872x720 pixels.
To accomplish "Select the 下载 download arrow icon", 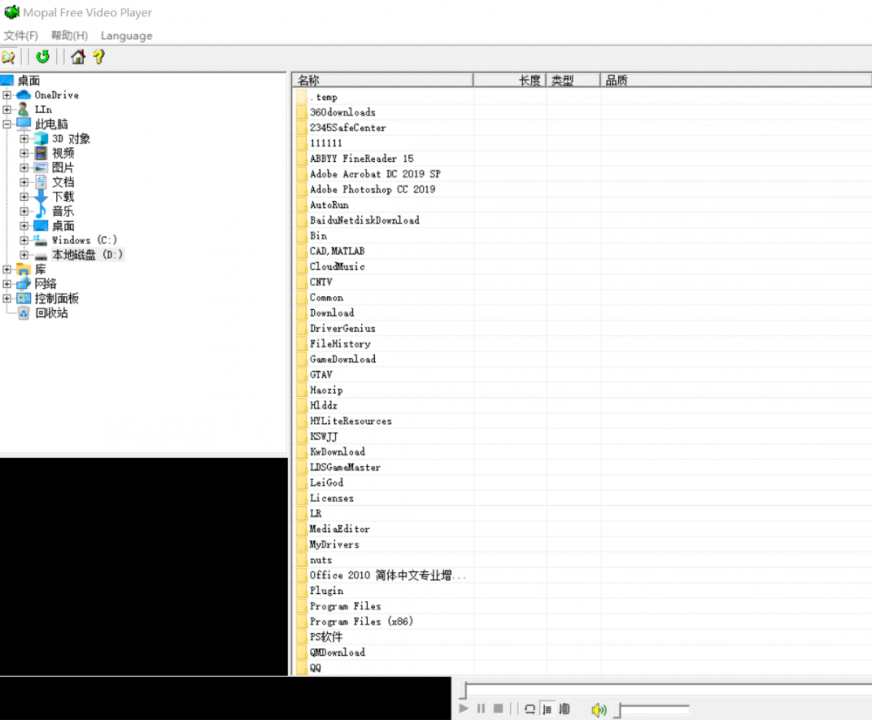I will tap(41, 196).
